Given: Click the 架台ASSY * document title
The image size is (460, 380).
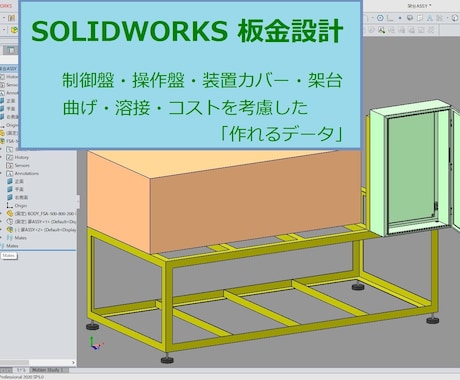Looking at the screenshot, I should (x=420, y=6).
